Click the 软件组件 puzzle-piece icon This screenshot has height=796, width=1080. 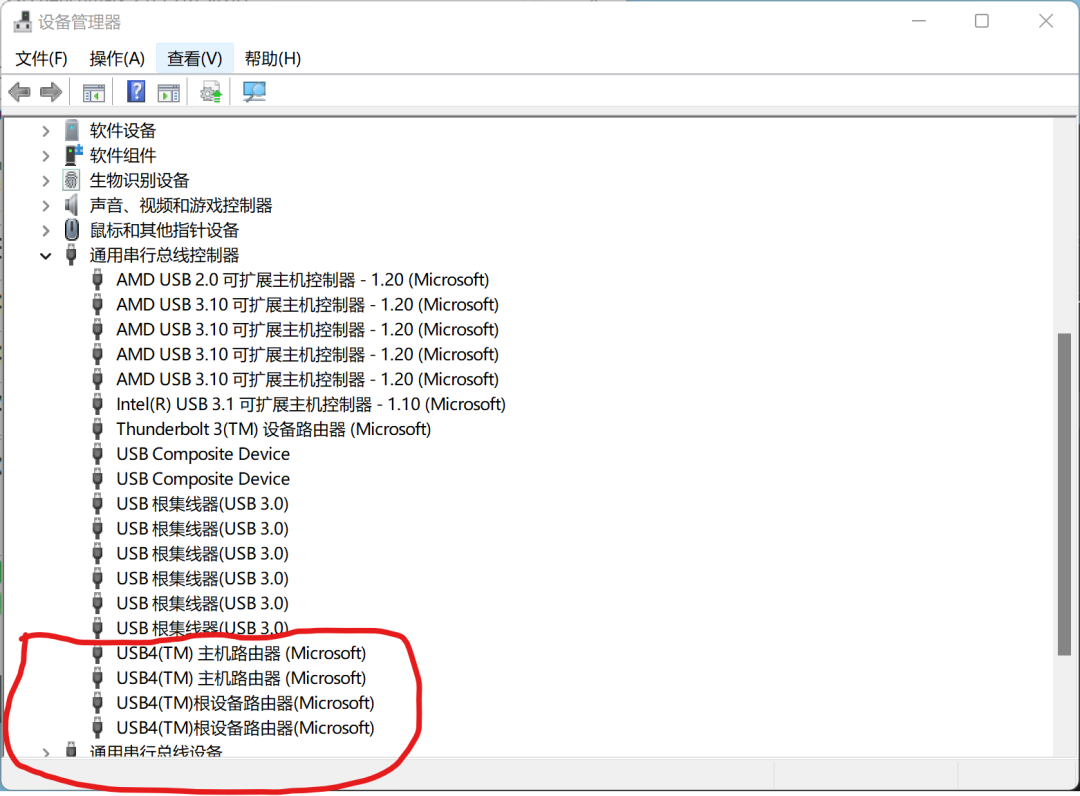click(73, 155)
